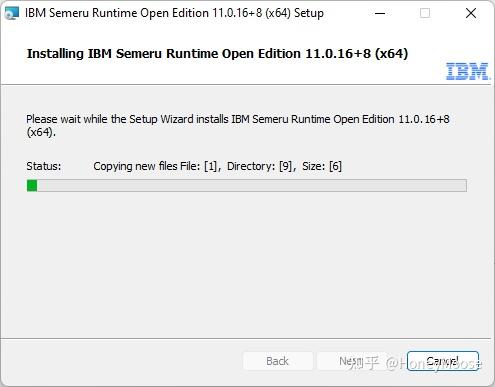Close the Setup window with the X

[471, 13]
